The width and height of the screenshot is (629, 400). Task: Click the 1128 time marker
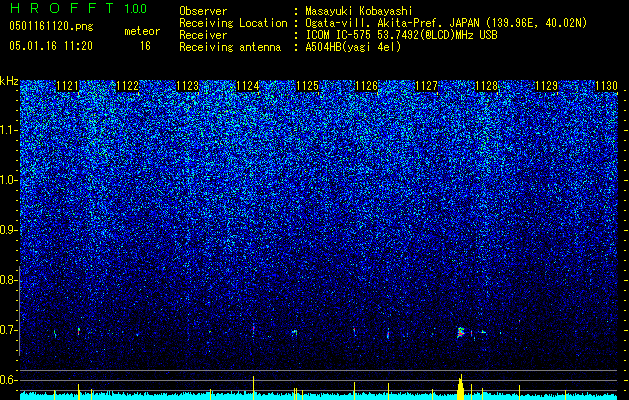pyautogui.click(x=487, y=86)
